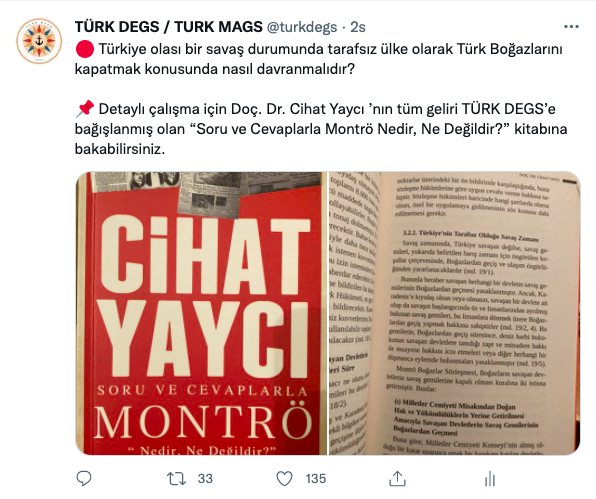
Task: Click the section 3.2.2 heading in the page photo
Action: 470,236
